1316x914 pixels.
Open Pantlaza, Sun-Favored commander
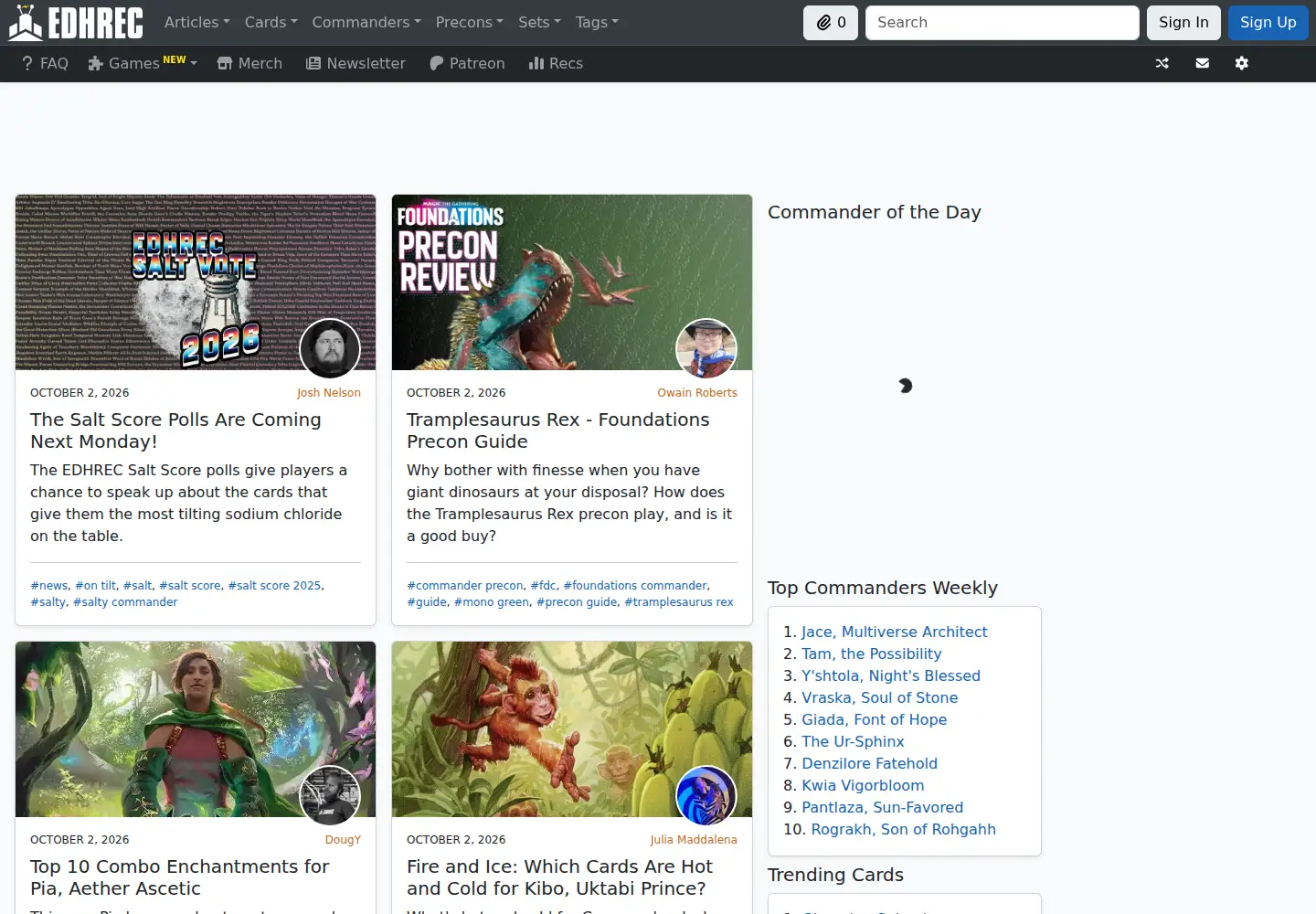[883, 807]
